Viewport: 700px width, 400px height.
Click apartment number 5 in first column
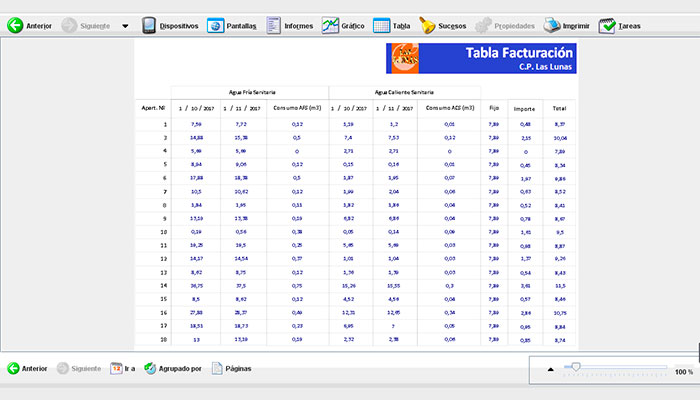coord(165,164)
